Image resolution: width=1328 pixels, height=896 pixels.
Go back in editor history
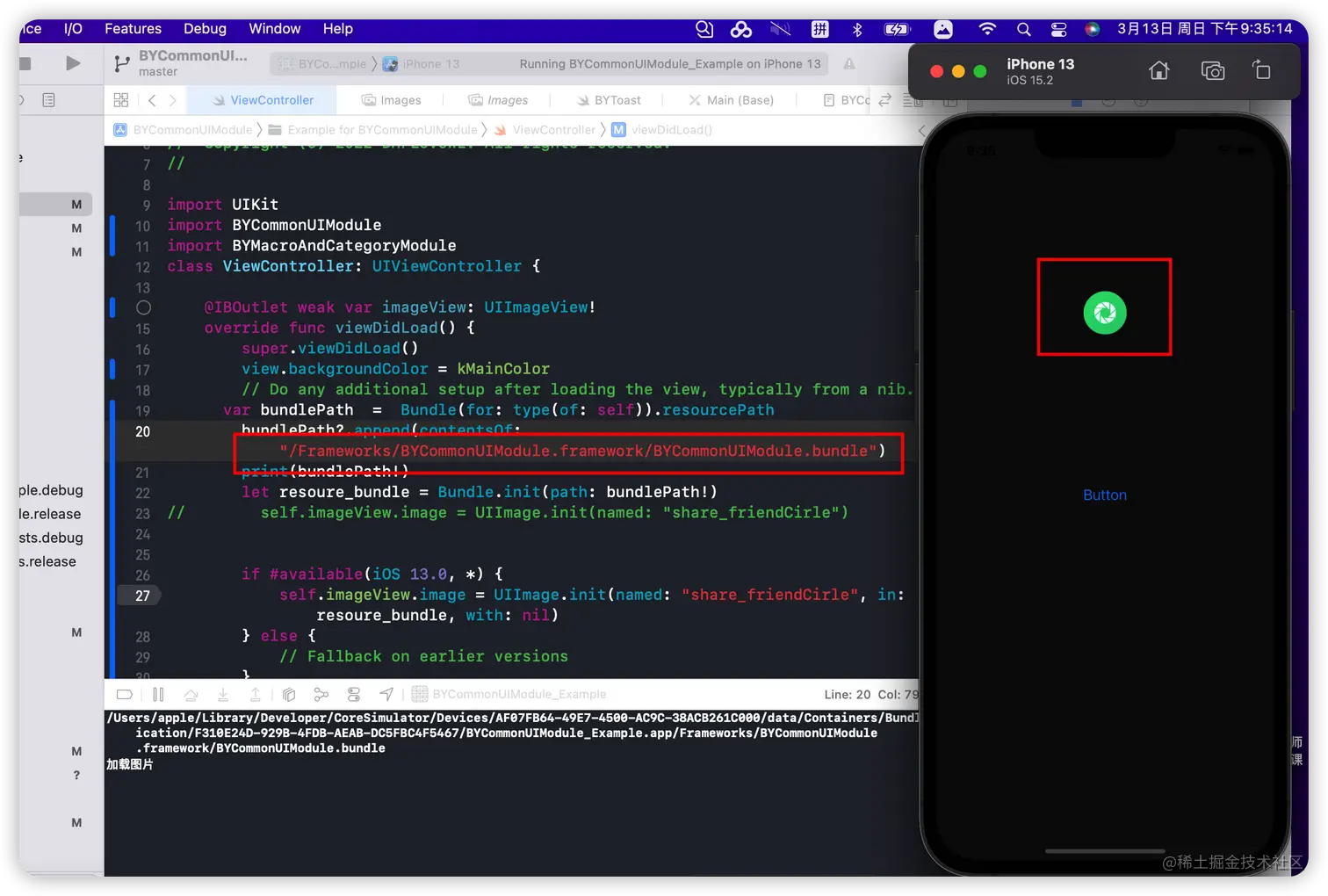[x=152, y=100]
